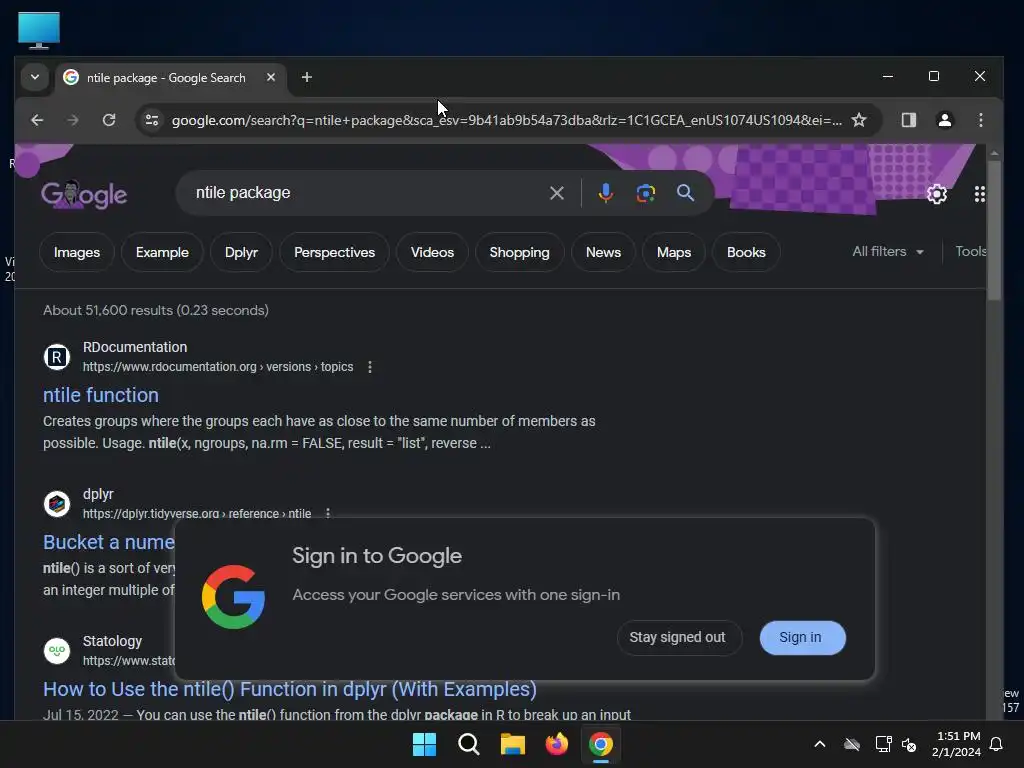Screen dimensions: 1024x768
Task: Open RDocumentation result options menu
Action: [370, 367]
